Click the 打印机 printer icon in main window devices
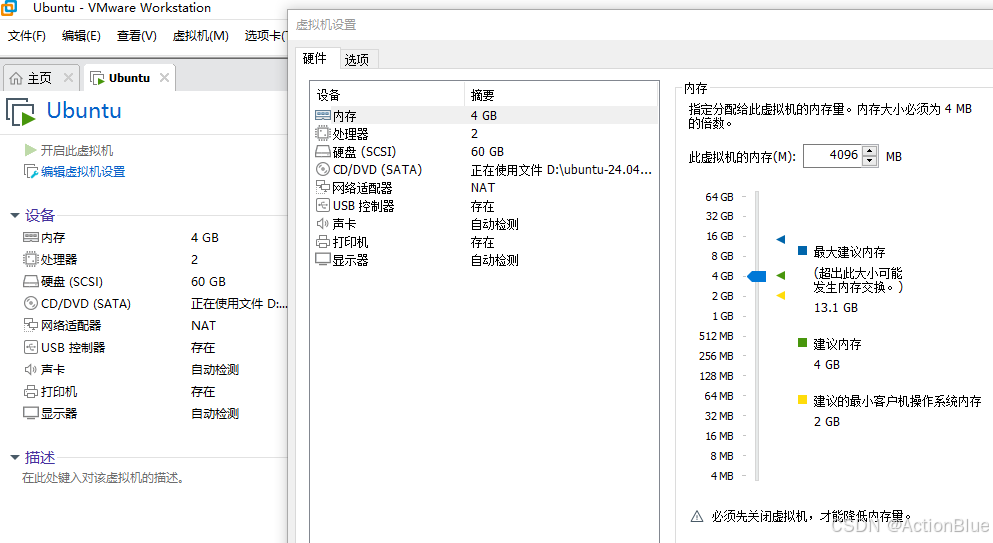The width and height of the screenshot is (993, 543). pos(30,392)
